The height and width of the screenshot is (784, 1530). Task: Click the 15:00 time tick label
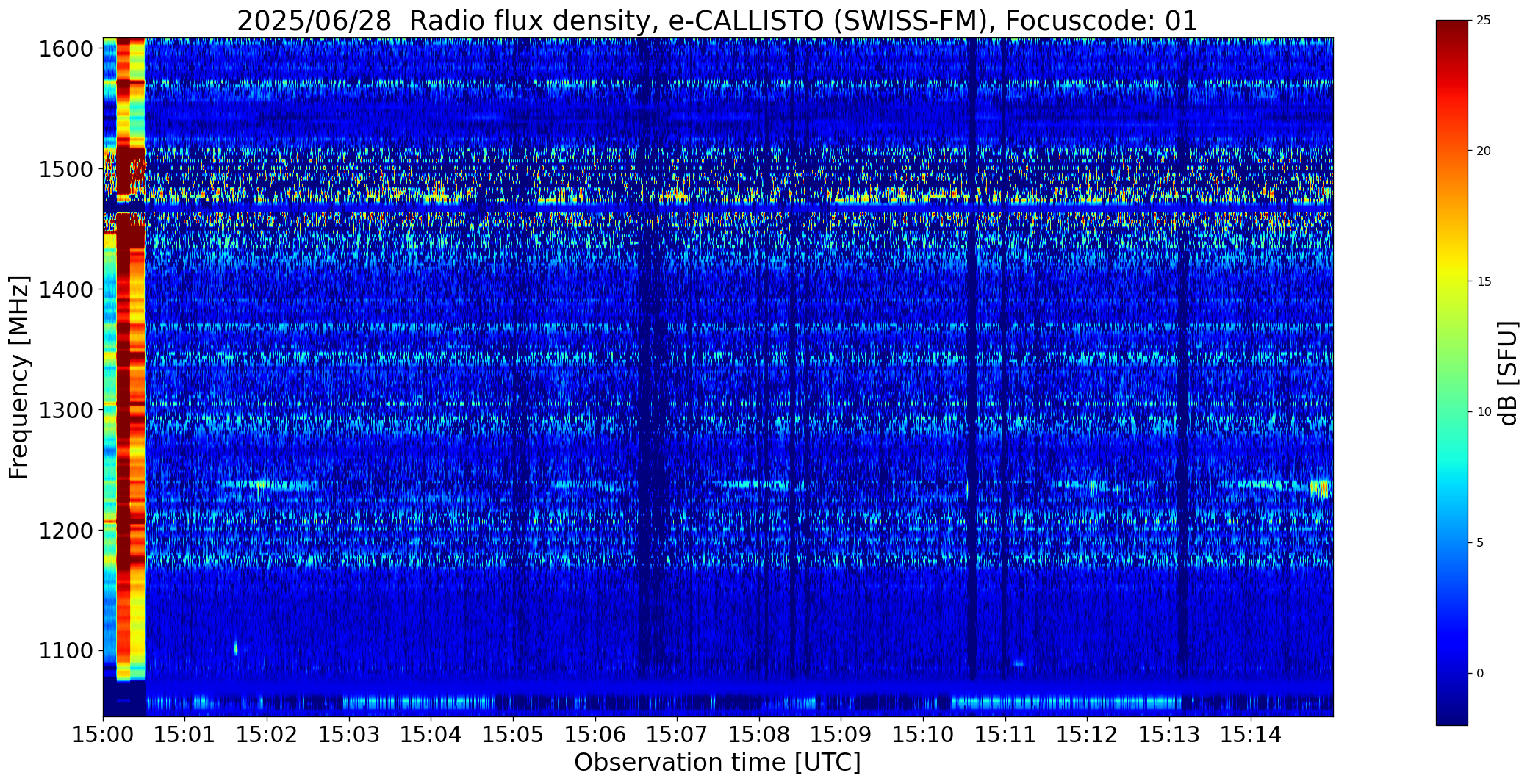click(103, 734)
